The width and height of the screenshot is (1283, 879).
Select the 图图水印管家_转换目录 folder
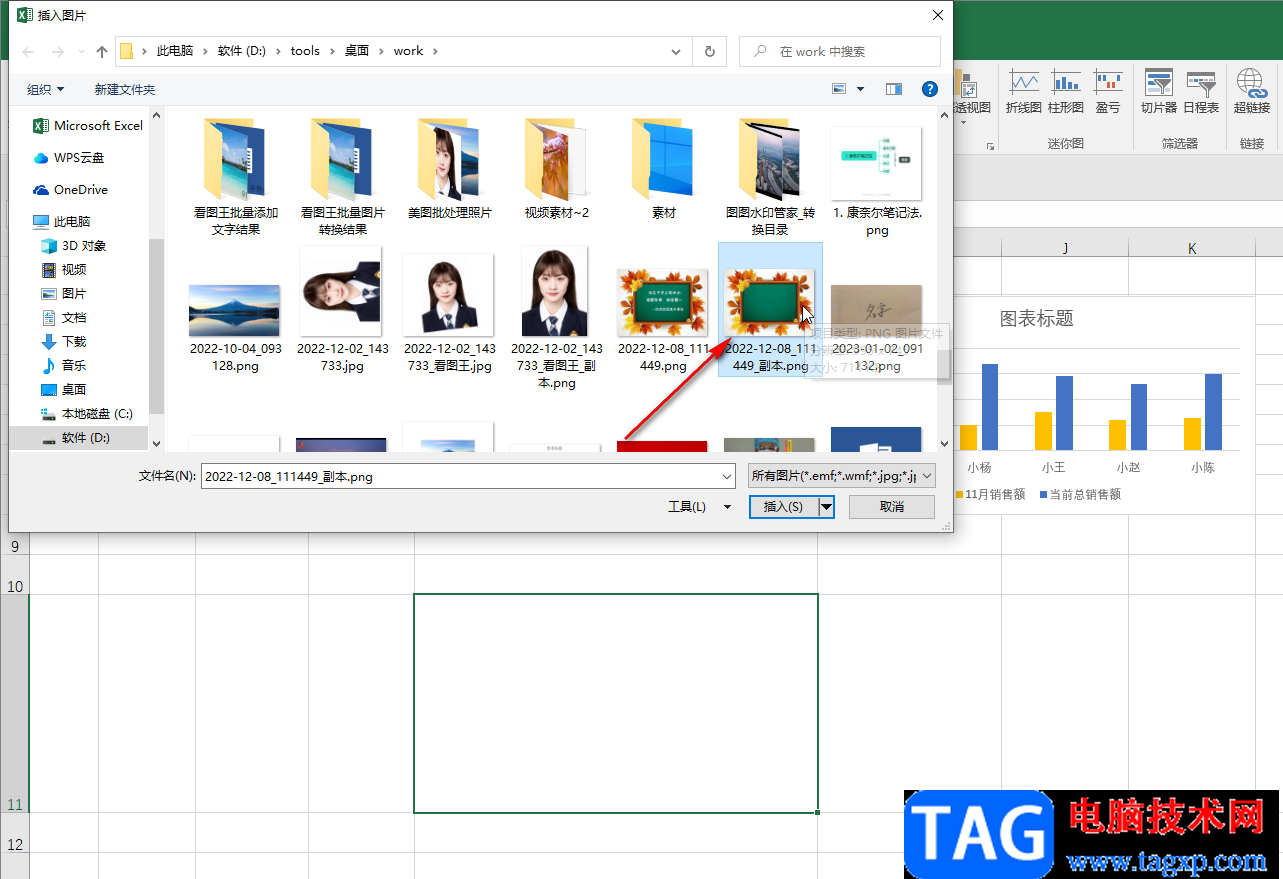coord(771,176)
